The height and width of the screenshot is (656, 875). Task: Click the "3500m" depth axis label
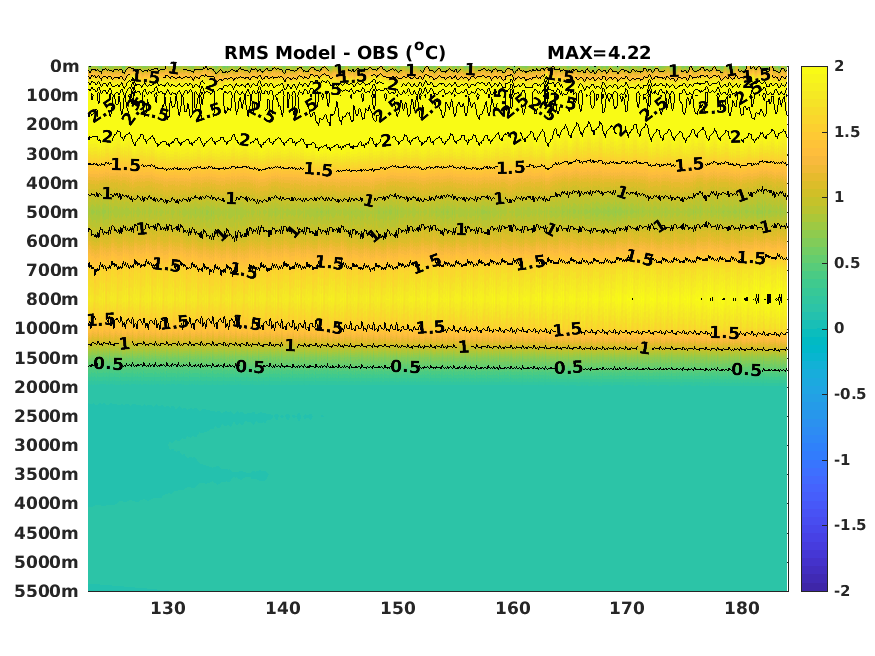(47, 474)
